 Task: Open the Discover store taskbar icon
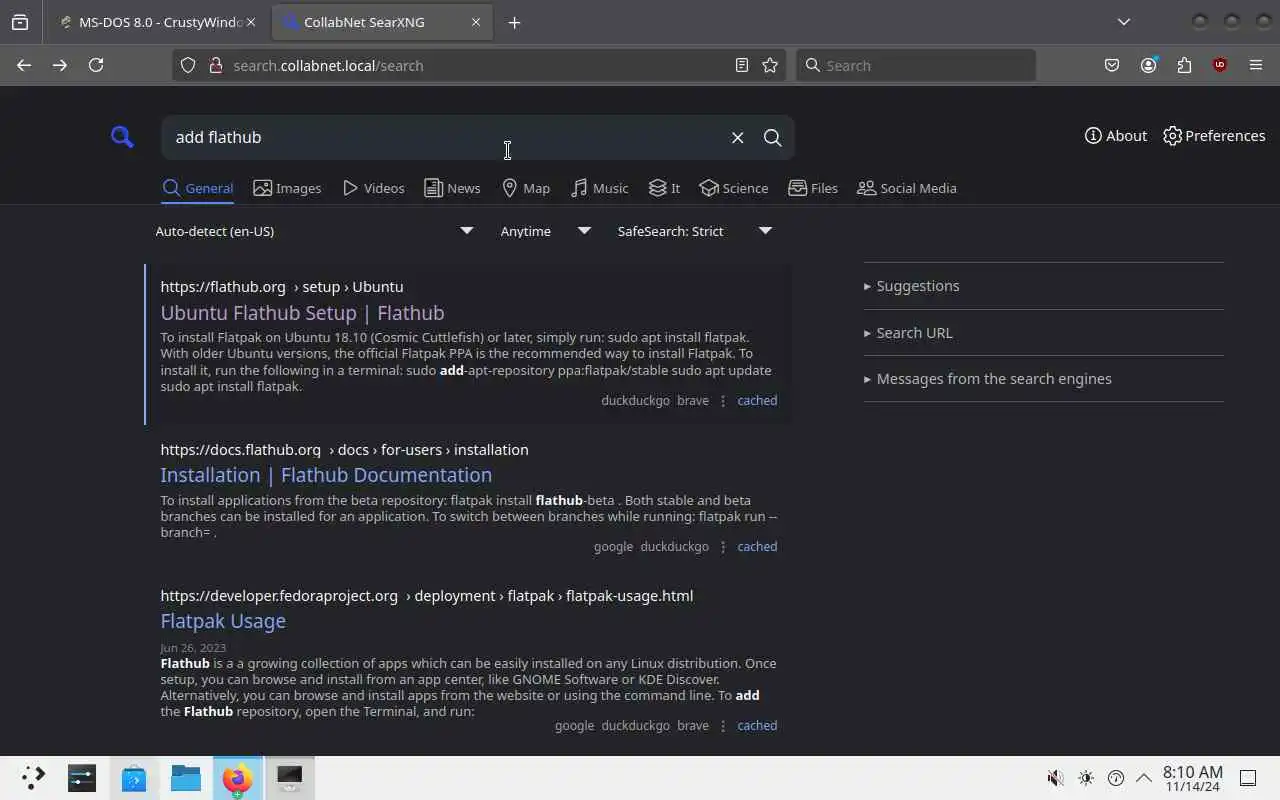(134, 778)
